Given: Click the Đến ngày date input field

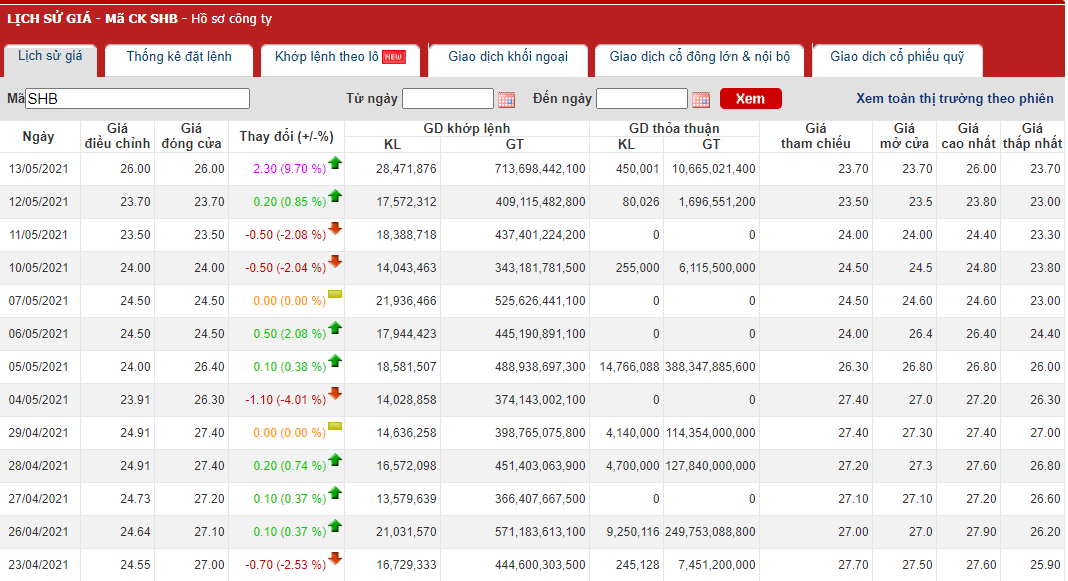Looking at the screenshot, I should pyautogui.click(x=641, y=98).
